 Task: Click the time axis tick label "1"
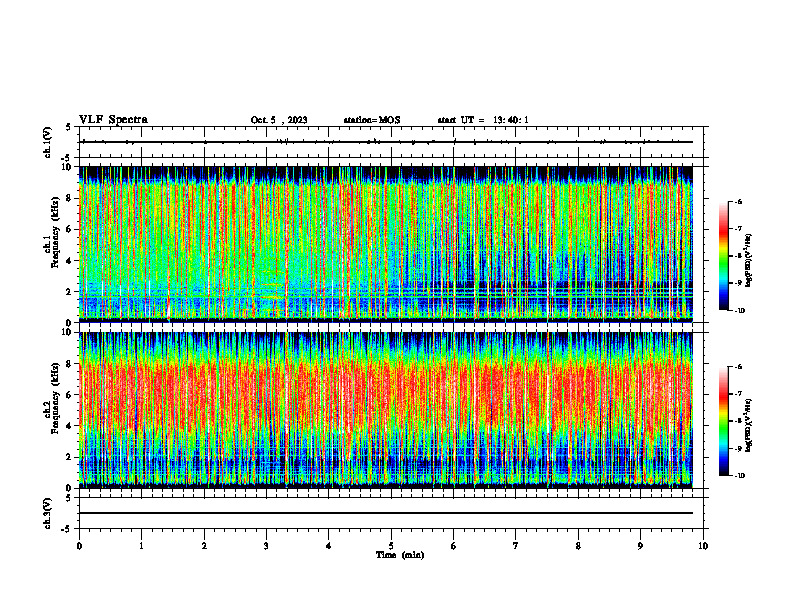[x=141, y=546]
